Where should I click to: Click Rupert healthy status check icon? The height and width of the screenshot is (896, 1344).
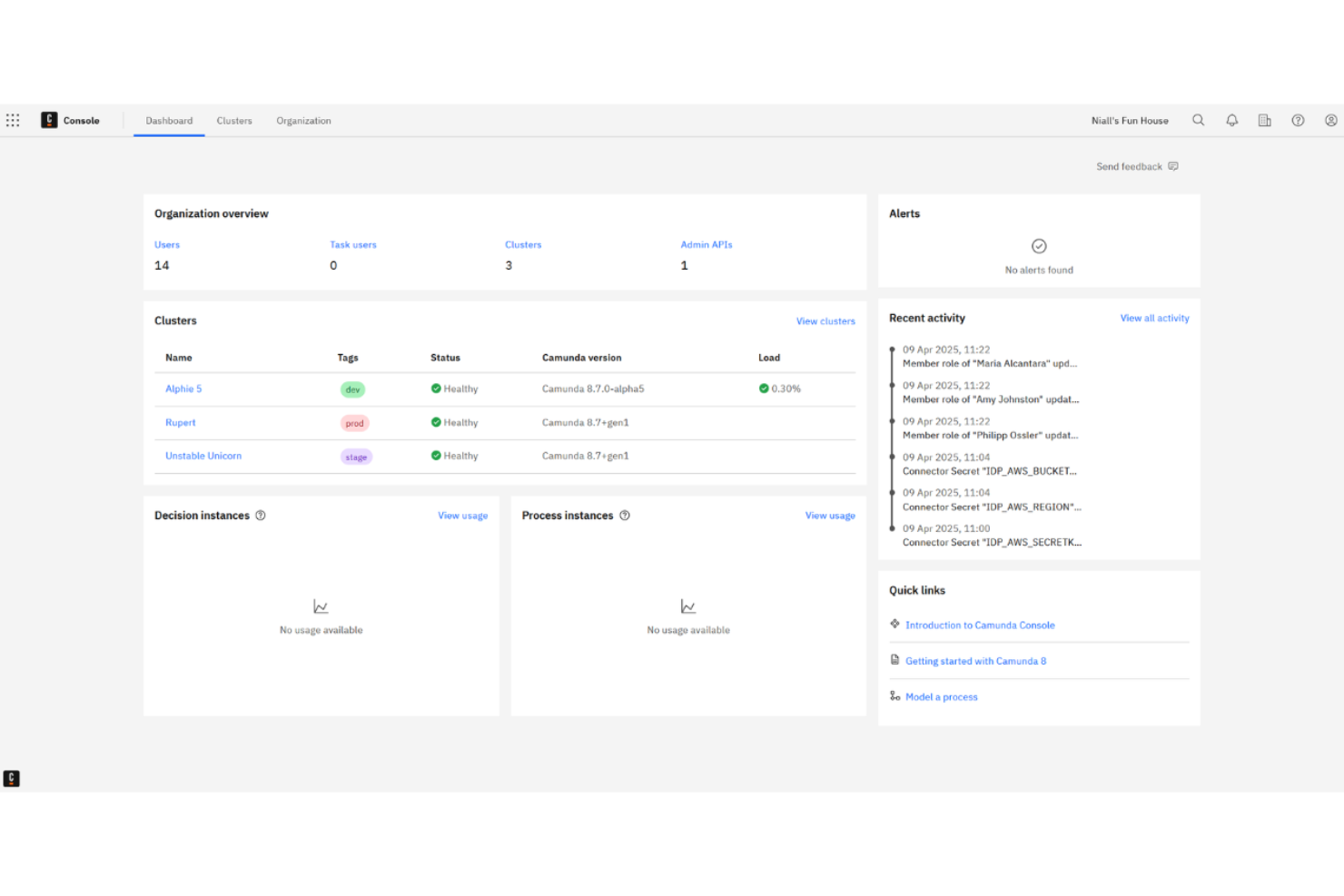pyautogui.click(x=436, y=422)
